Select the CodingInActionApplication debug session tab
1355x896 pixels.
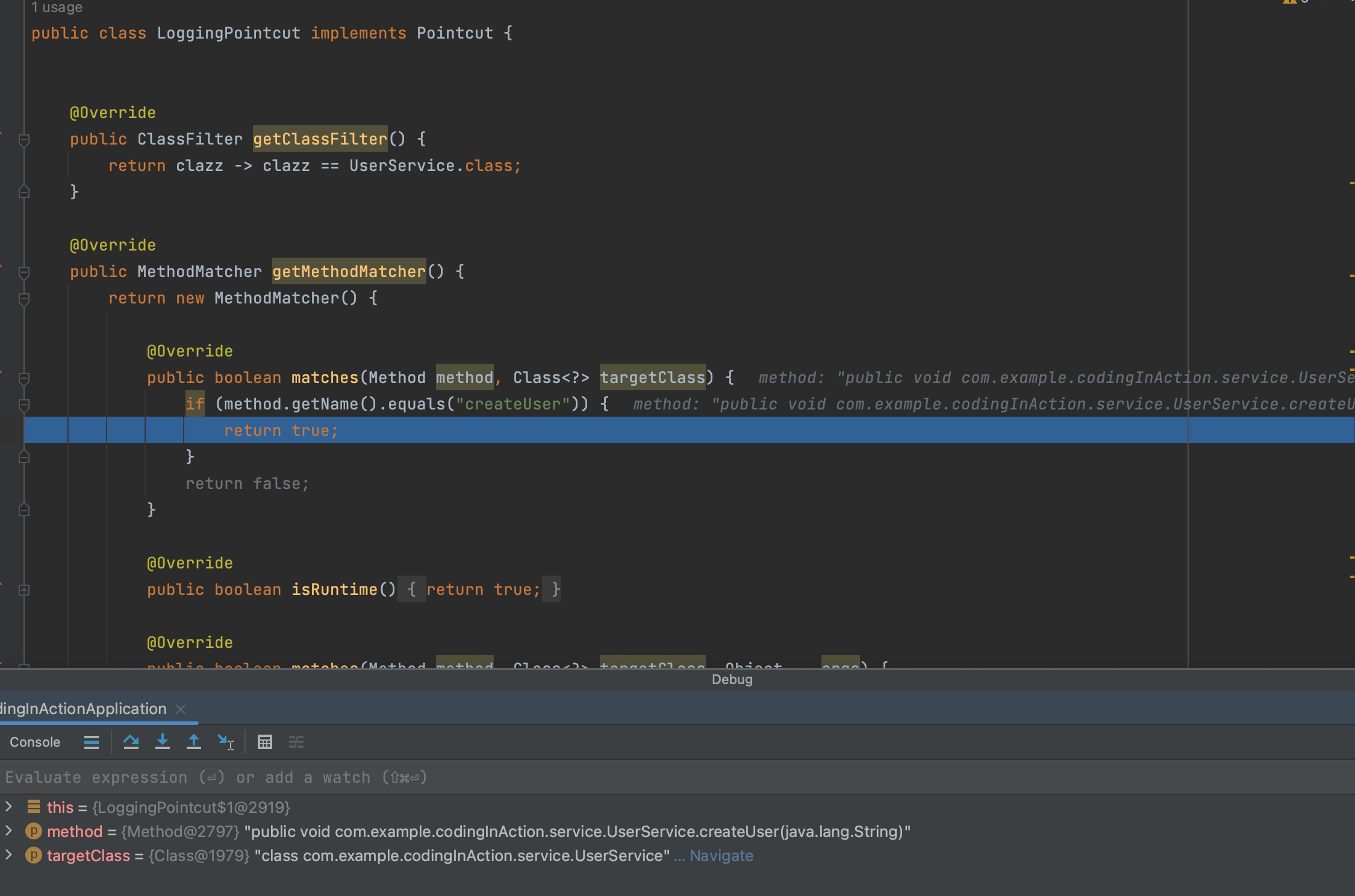click(83, 709)
